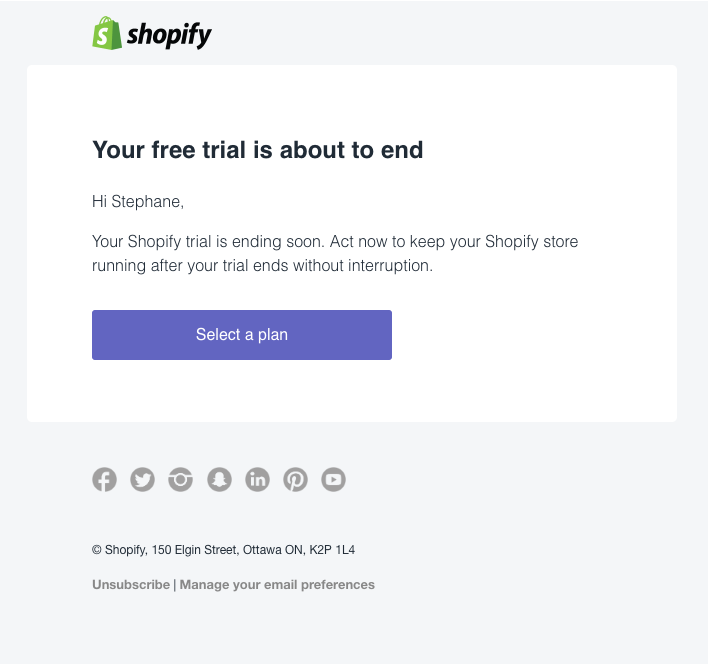Click the Unsubscribe link
This screenshot has width=708, height=664.
(131, 584)
